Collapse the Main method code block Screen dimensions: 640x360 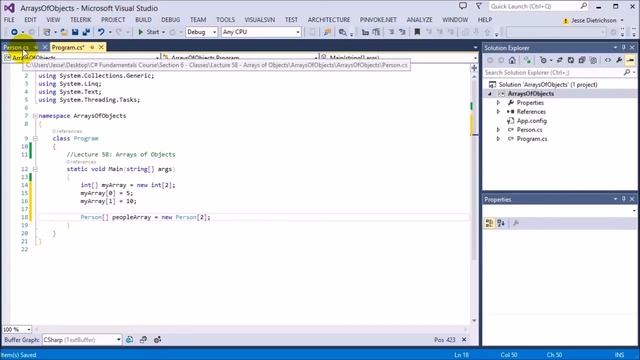35,169
